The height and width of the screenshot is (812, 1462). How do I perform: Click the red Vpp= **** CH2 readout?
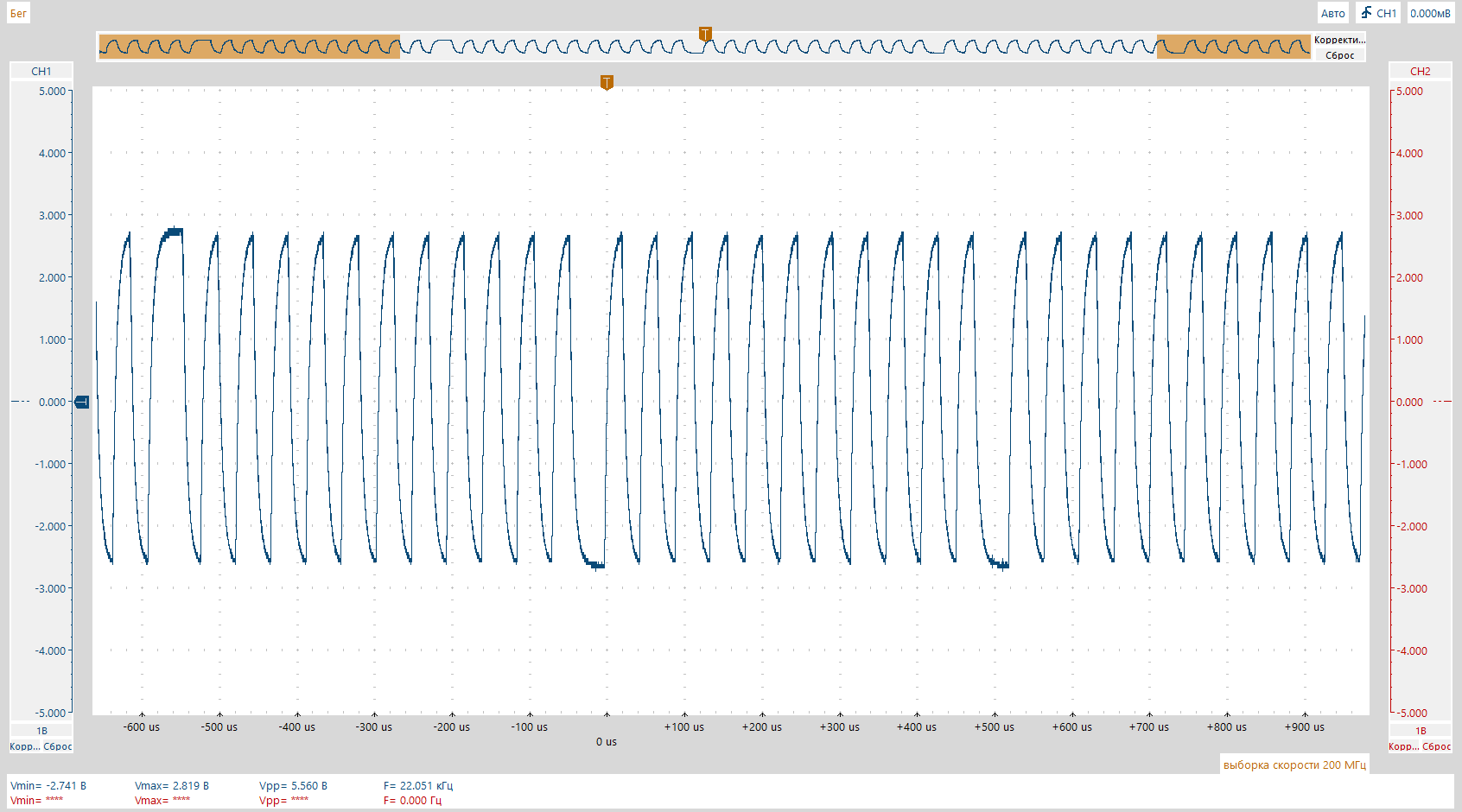click(x=283, y=800)
